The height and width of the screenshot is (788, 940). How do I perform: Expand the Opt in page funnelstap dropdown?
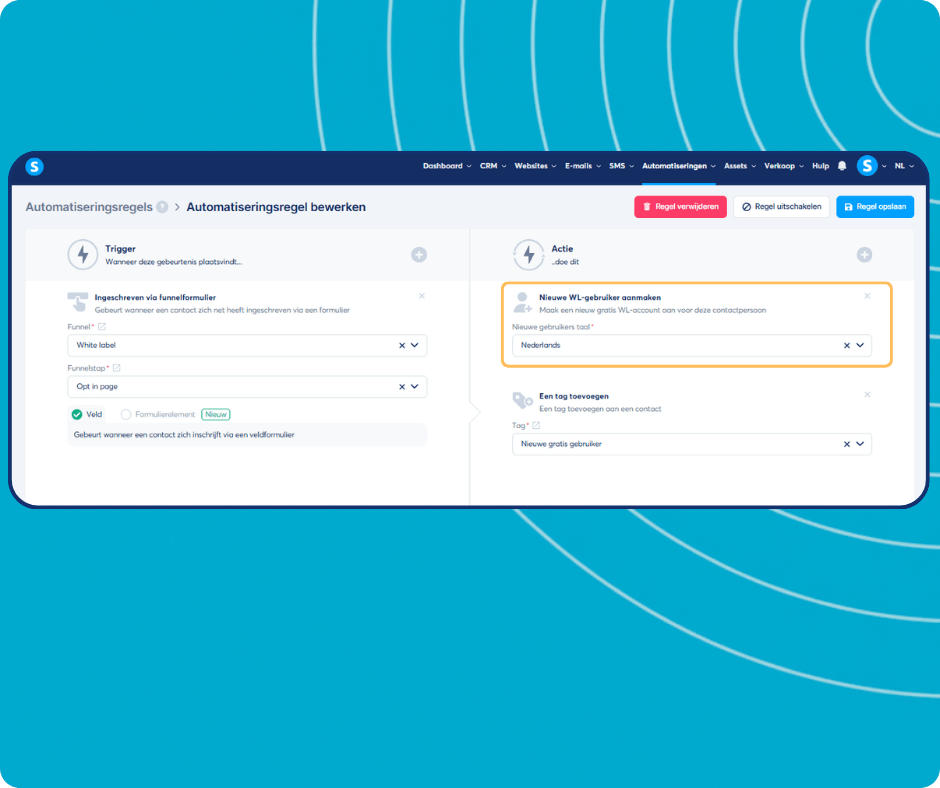[x=414, y=387]
